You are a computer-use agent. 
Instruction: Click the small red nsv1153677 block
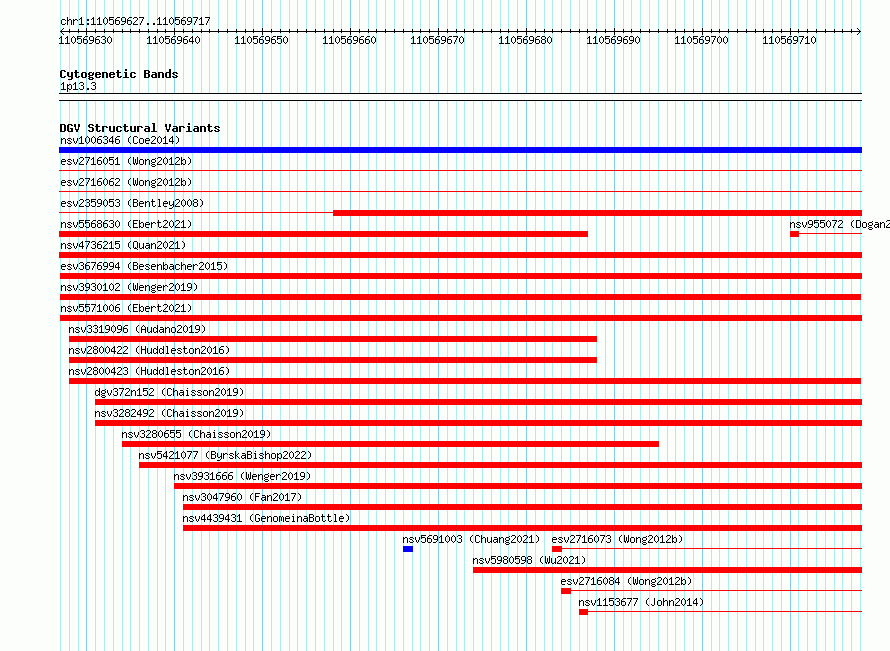pos(583,612)
